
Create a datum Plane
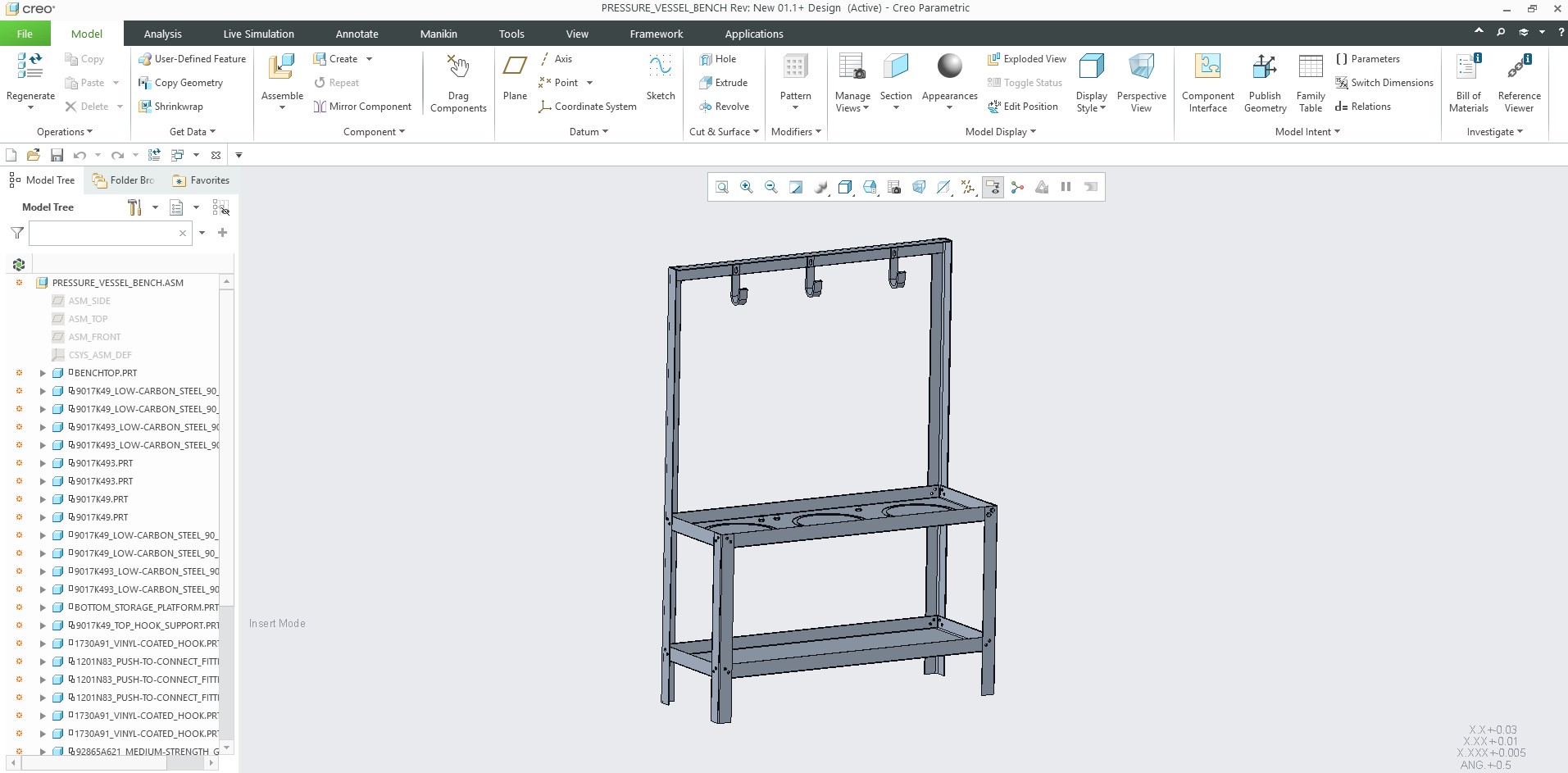(515, 66)
